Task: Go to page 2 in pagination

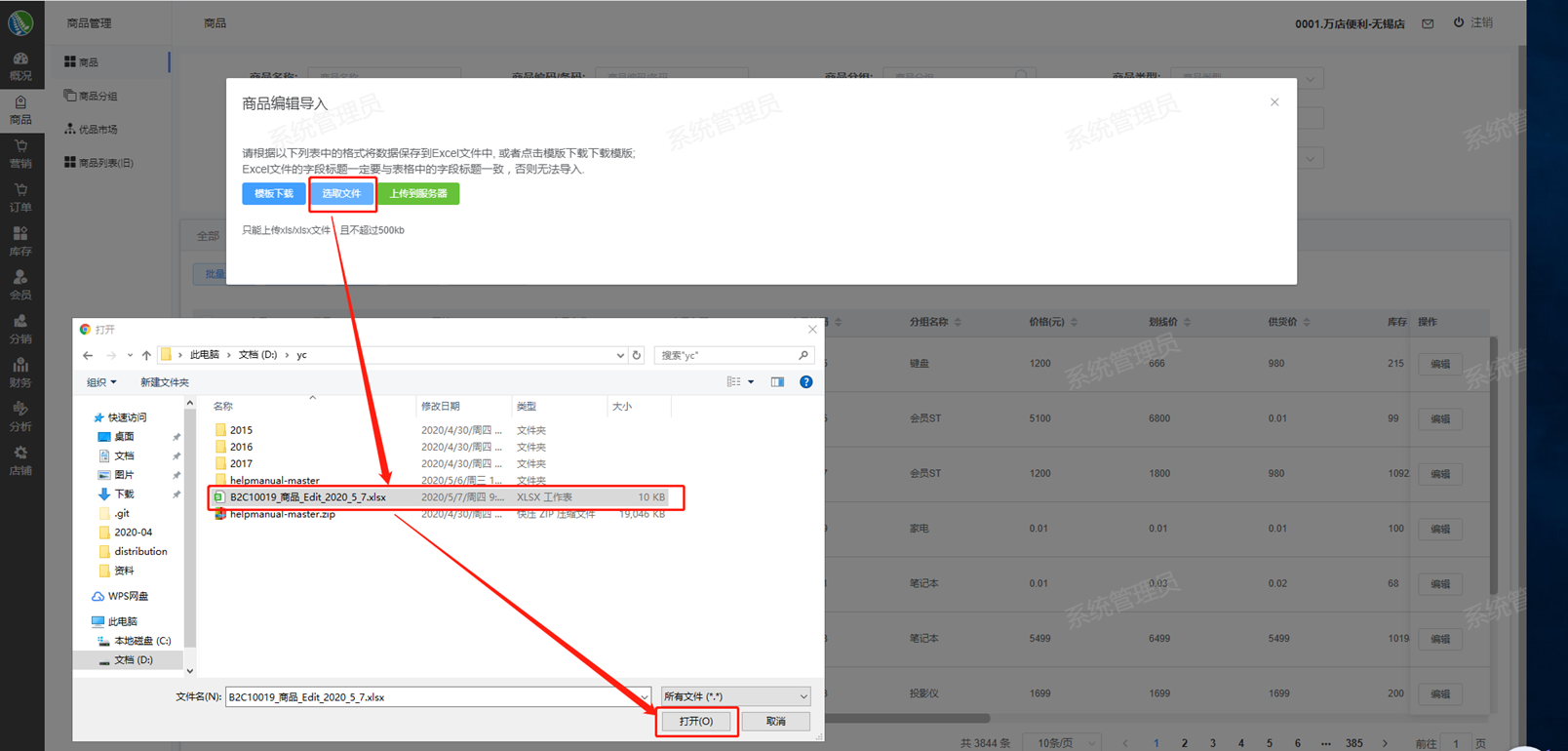Action: tap(1185, 743)
